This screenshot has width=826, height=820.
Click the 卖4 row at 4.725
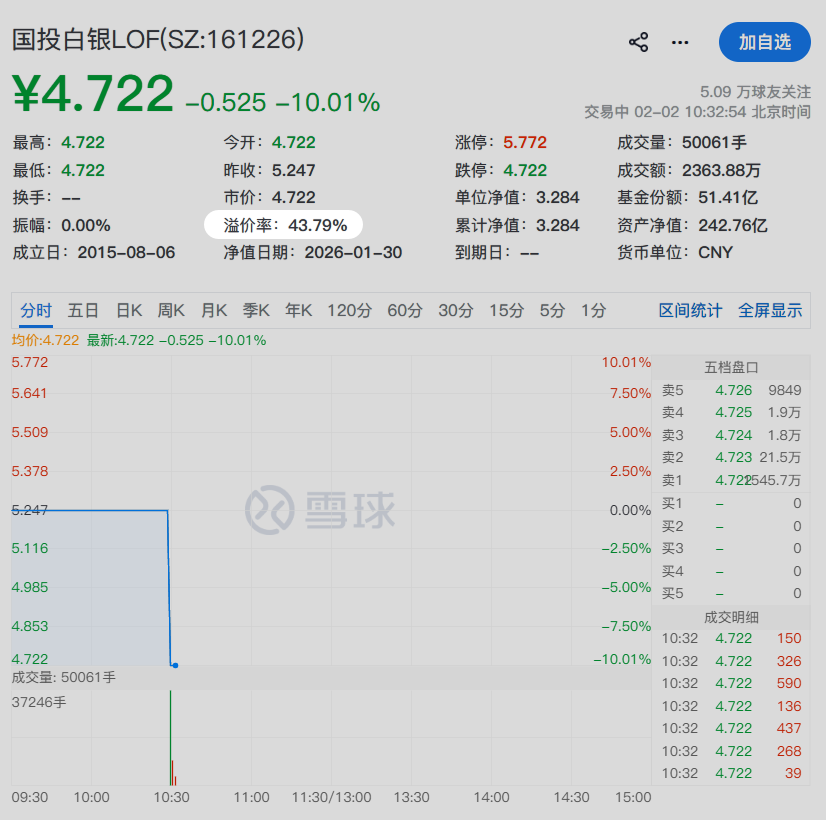(x=731, y=412)
